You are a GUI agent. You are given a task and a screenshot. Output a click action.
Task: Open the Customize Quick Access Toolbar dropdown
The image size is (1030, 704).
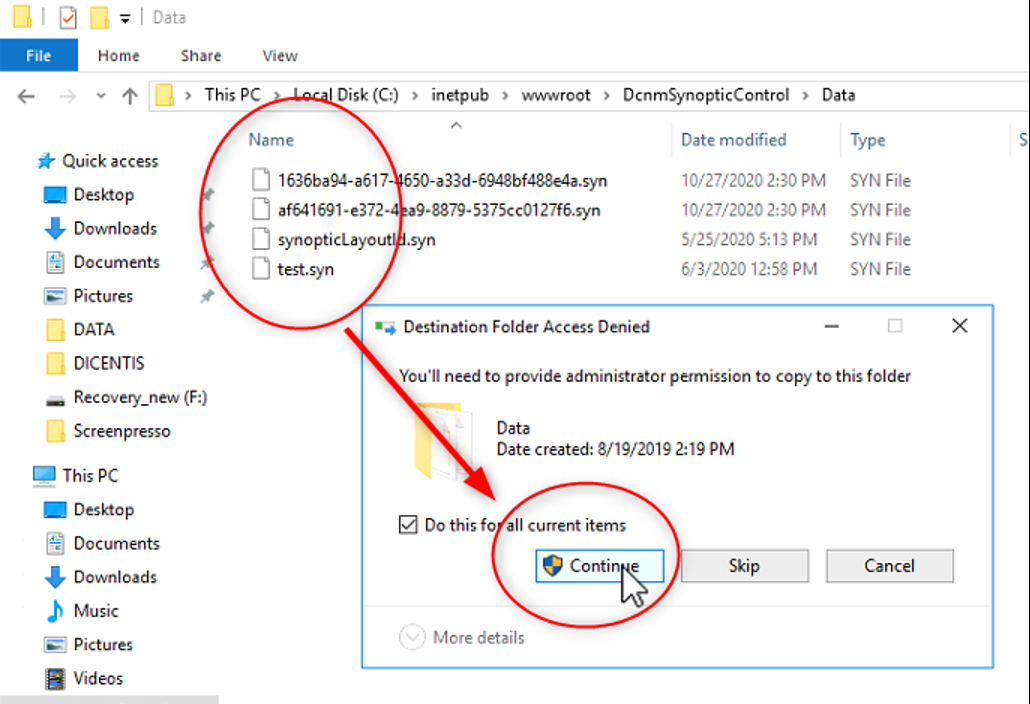point(125,19)
